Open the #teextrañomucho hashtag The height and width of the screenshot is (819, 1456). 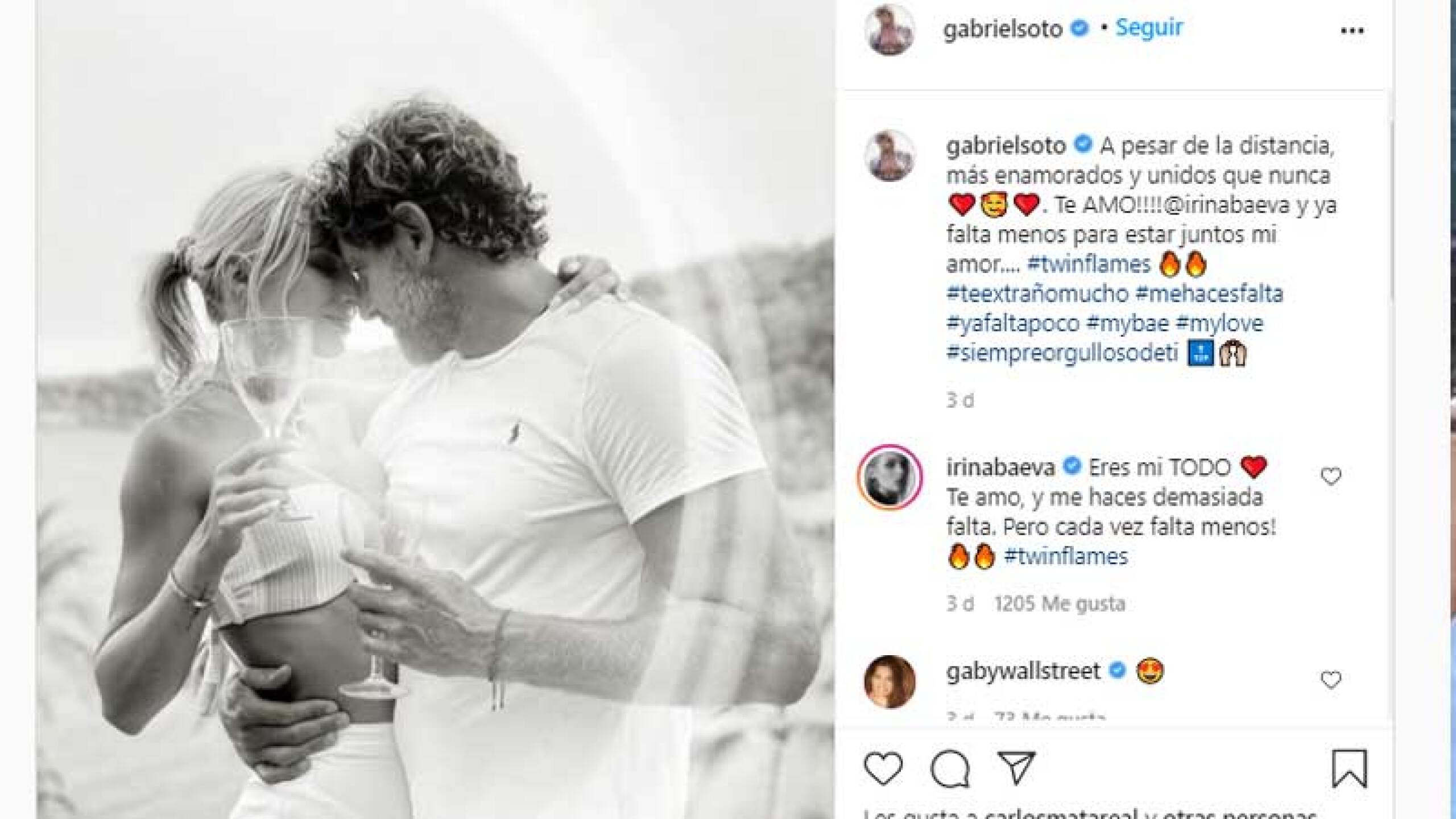pos(1037,293)
